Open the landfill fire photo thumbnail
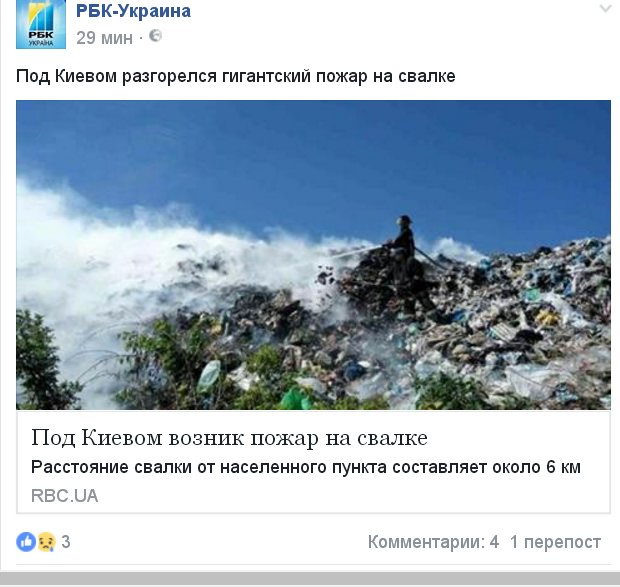 [313, 255]
